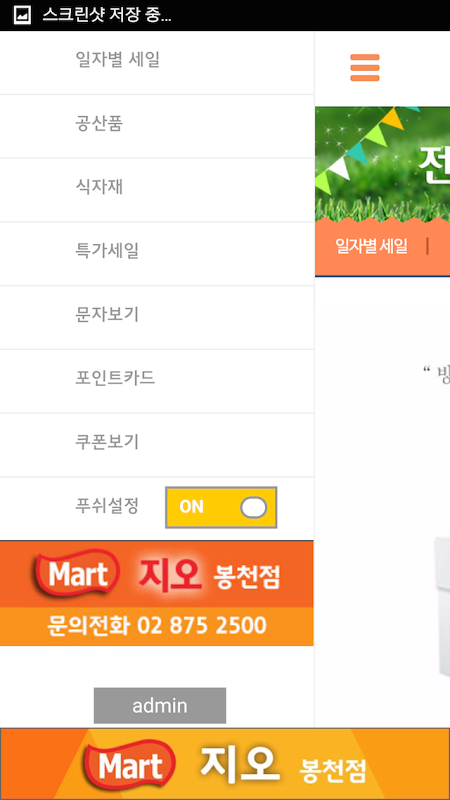Open 일자별 세일 in the side menu

(x=157, y=63)
